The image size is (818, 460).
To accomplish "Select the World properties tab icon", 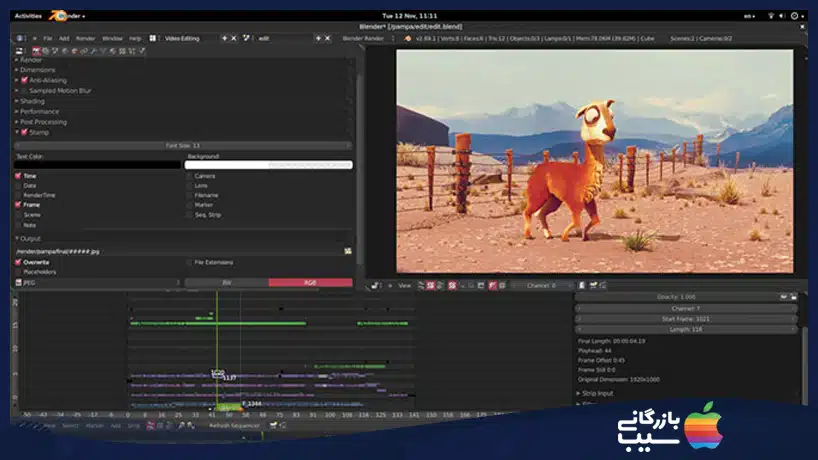I will coord(65,51).
